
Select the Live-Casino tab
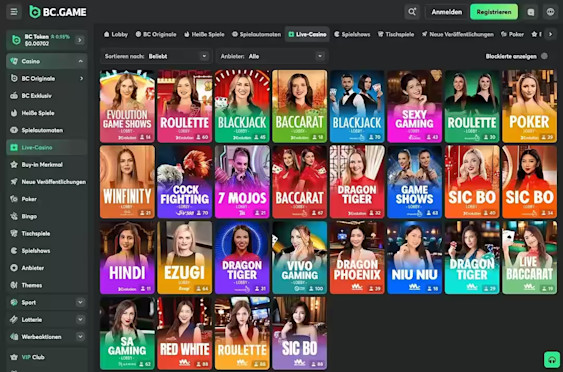307,34
